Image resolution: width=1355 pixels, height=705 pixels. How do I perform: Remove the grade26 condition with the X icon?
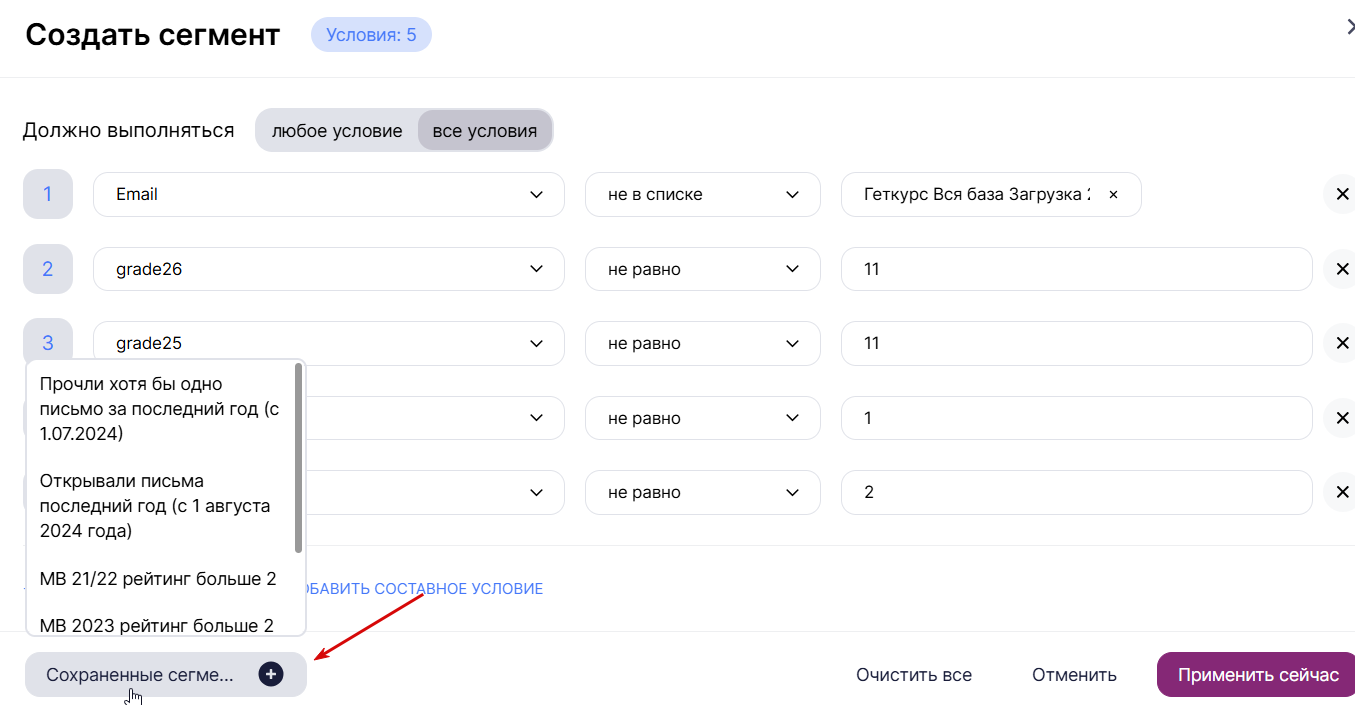[1340, 269]
